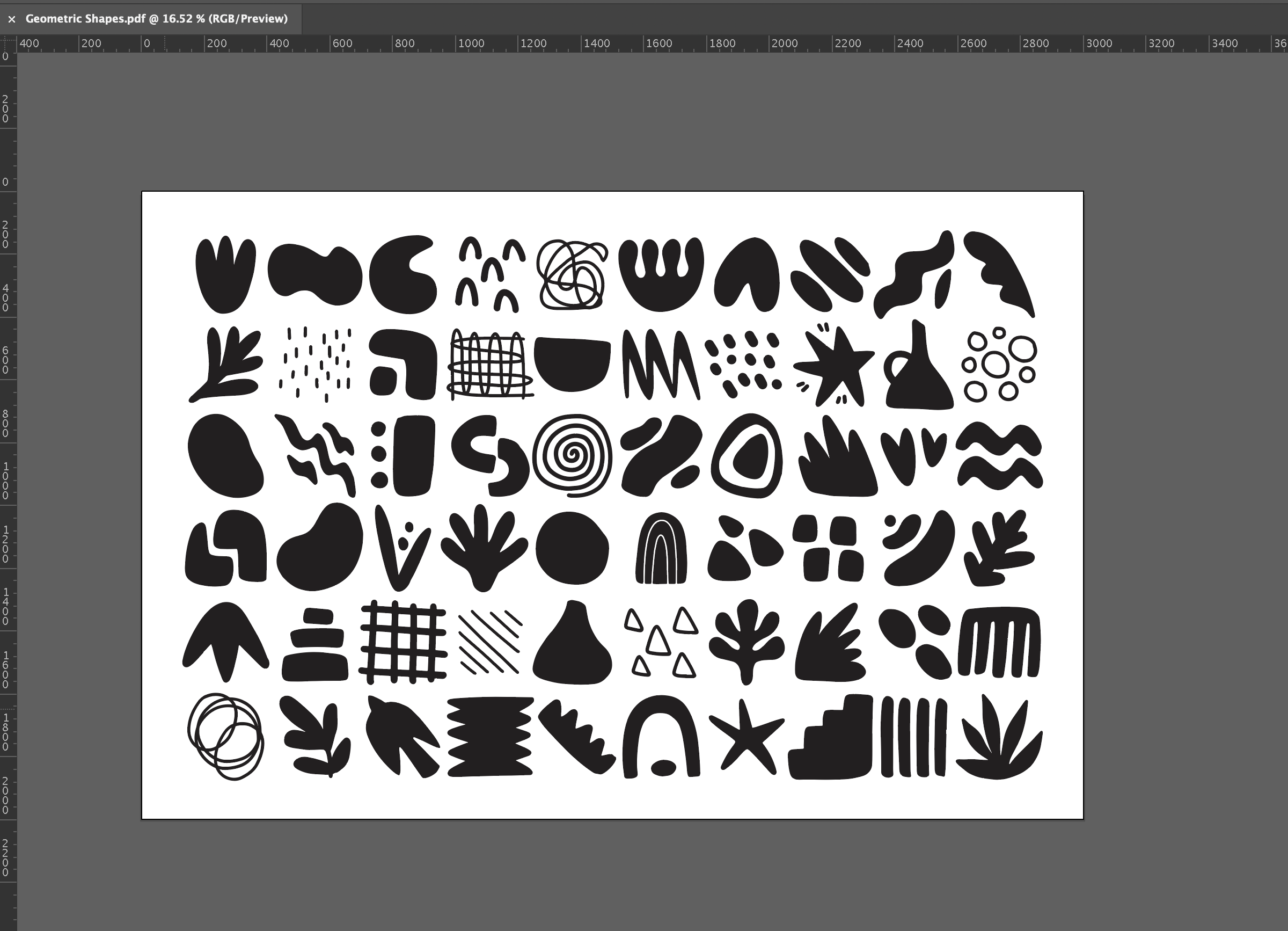Select the cluster of outlined bubbles
Screen dimensions: 1288x931
(x=999, y=365)
